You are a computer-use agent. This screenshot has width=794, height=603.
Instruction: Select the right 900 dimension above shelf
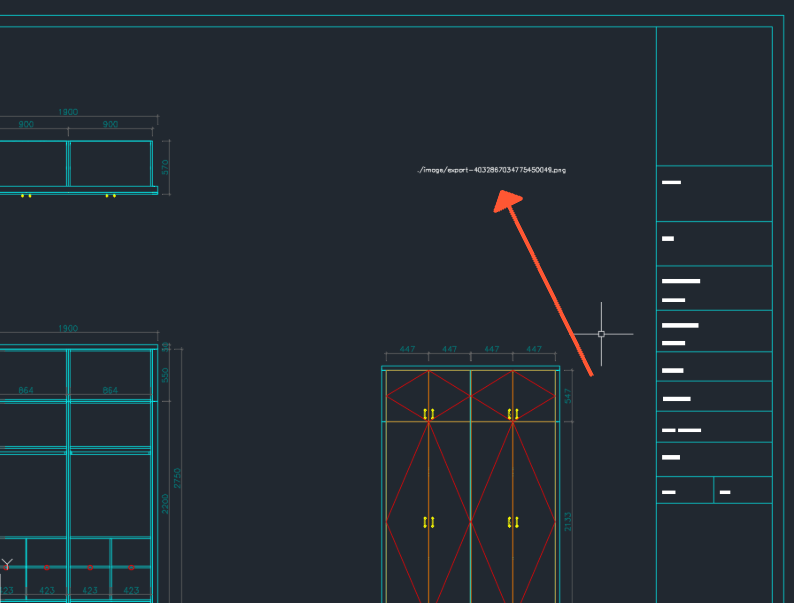110,124
